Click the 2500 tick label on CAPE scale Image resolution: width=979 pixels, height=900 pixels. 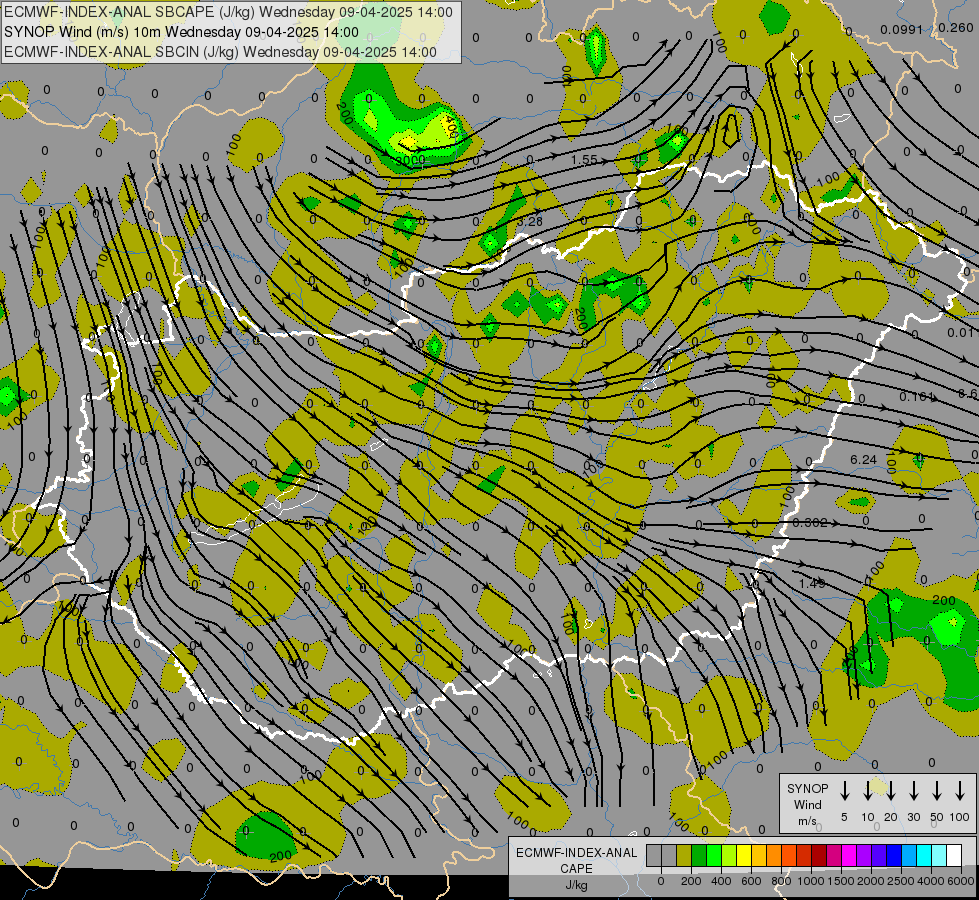pyautogui.click(x=901, y=881)
